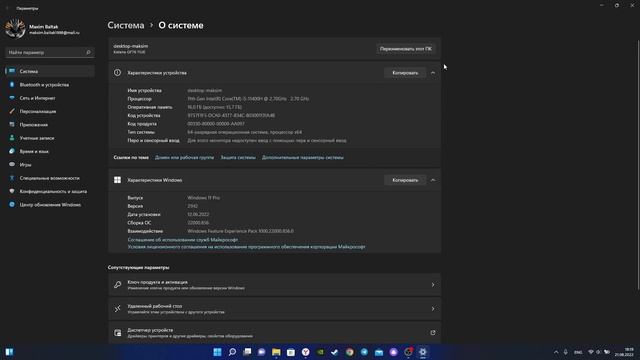Go to Персонализация settings
The image size is (640, 360).
point(38,111)
